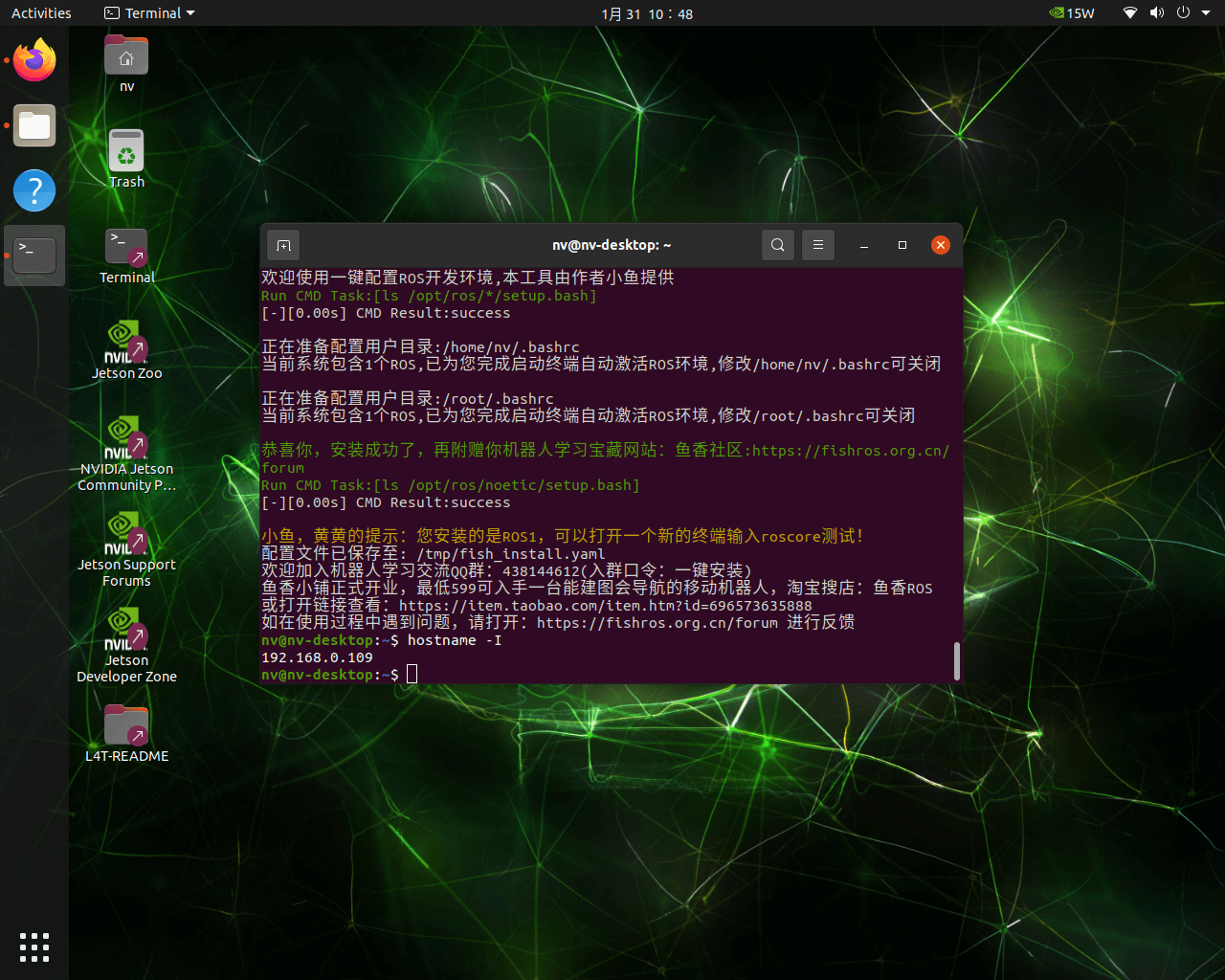Click the terminal scrollbar handle
The height and width of the screenshot is (980, 1225).
(x=957, y=661)
